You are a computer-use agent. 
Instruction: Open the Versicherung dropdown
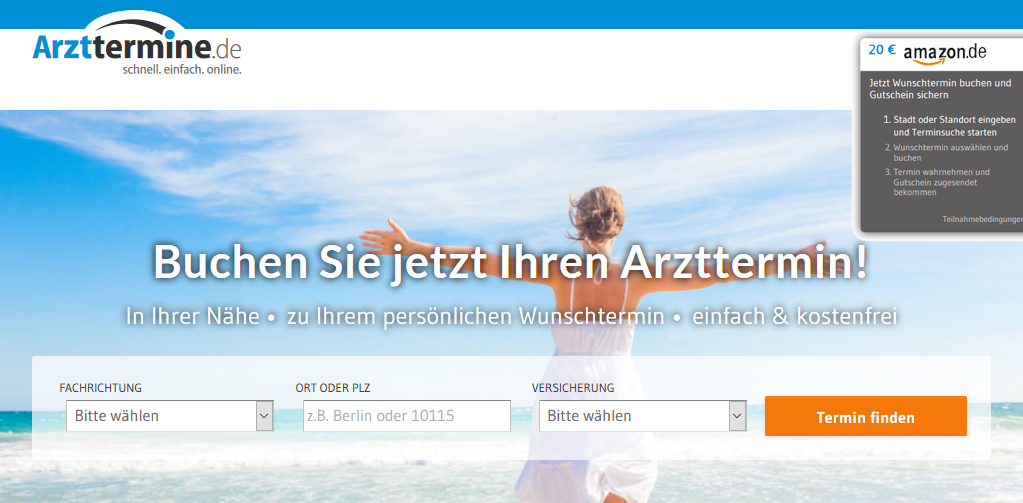(x=643, y=416)
